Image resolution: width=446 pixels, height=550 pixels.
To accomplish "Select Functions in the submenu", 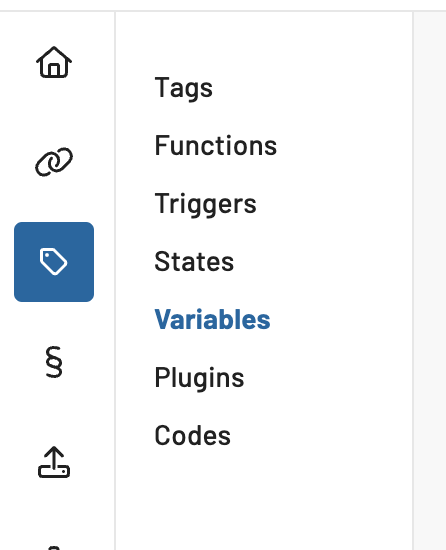I will point(216,146).
